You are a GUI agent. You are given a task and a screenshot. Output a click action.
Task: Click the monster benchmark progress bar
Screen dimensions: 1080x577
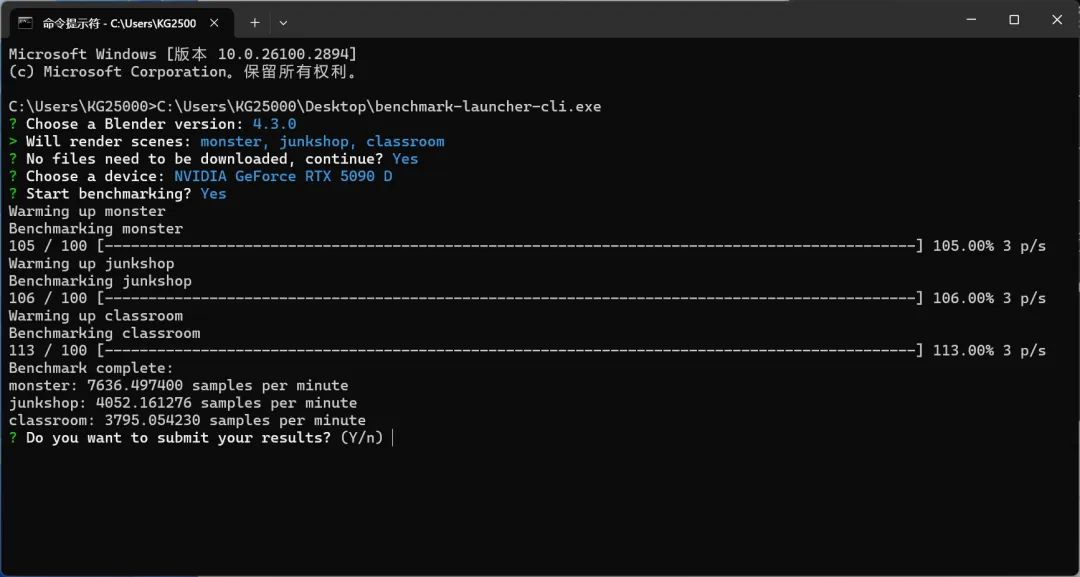pyautogui.click(x=510, y=246)
